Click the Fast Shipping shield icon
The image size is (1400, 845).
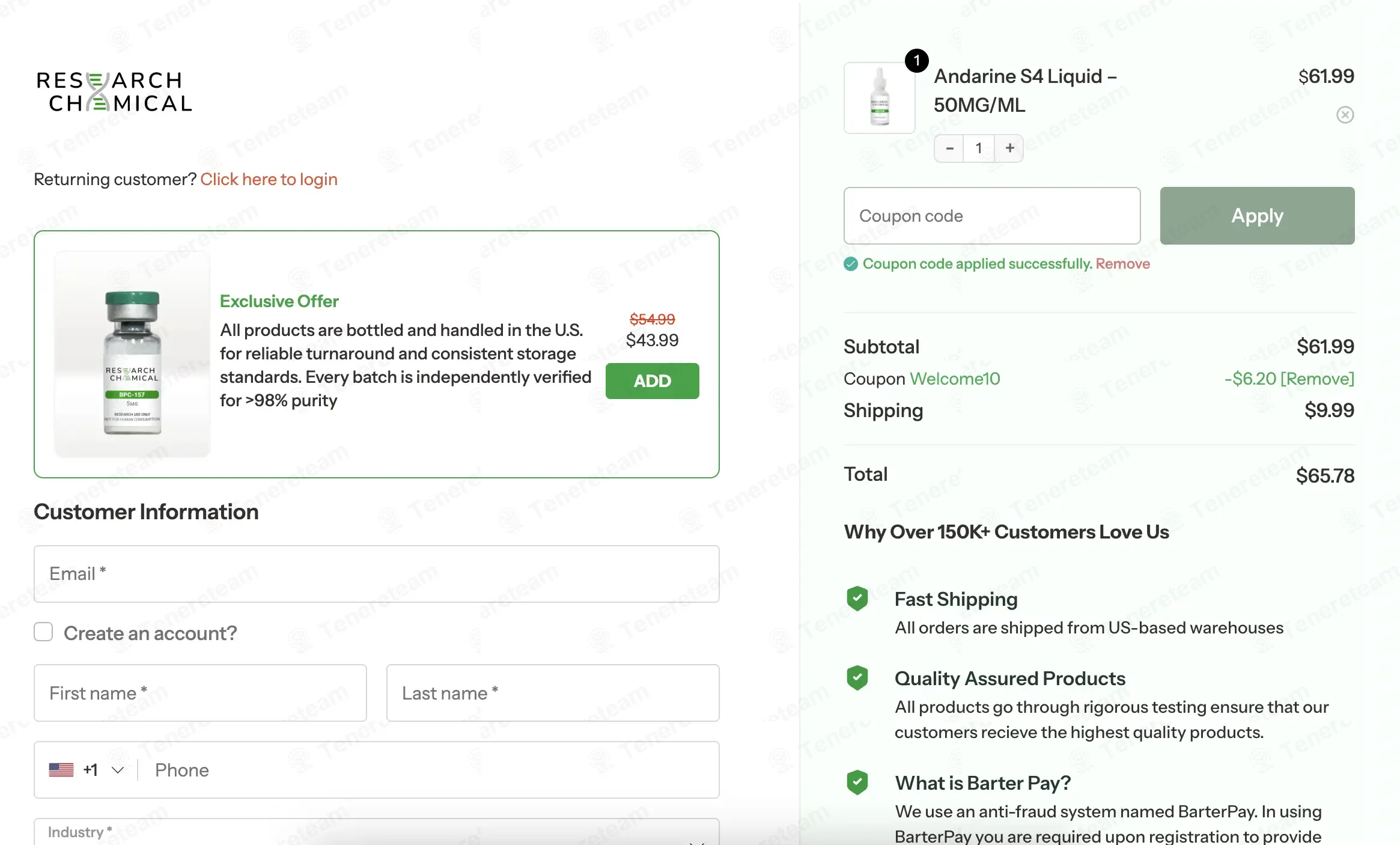point(857,599)
